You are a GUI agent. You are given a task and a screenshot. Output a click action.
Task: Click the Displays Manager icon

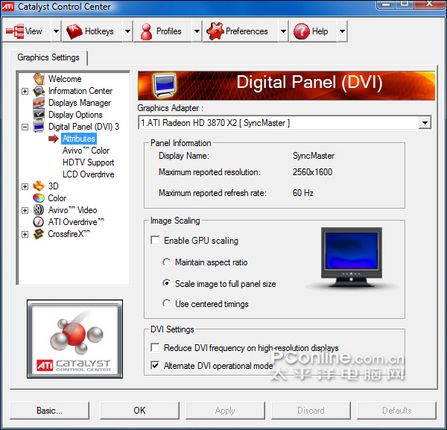(x=39, y=103)
